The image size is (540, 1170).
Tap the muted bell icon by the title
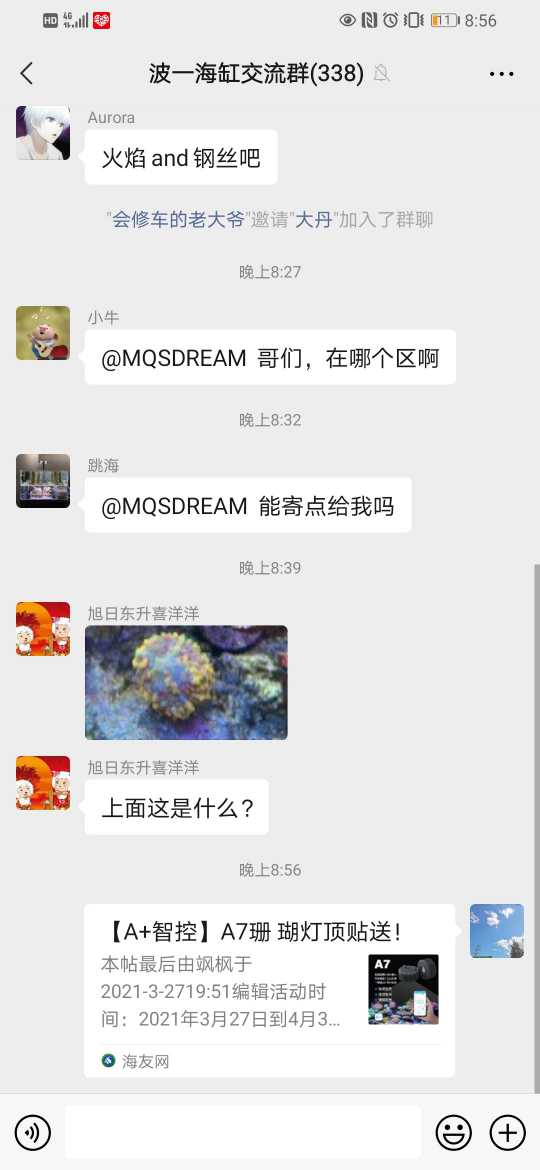[x=382, y=73]
